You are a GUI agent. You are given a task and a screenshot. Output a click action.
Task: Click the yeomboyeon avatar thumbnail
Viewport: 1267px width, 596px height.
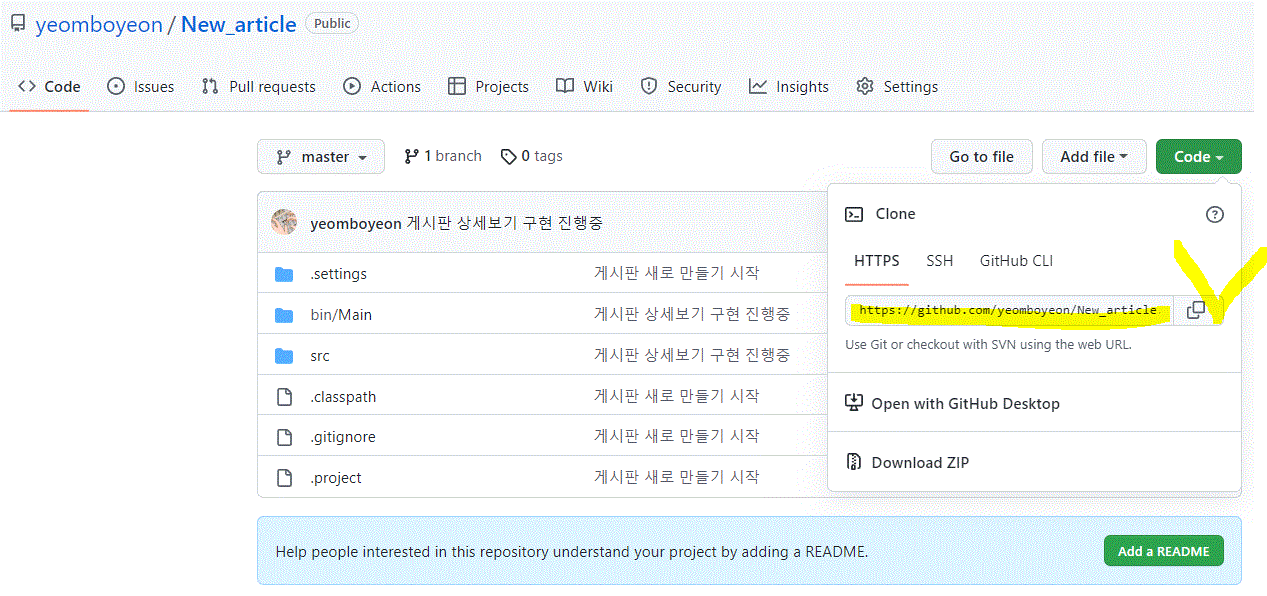click(284, 222)
